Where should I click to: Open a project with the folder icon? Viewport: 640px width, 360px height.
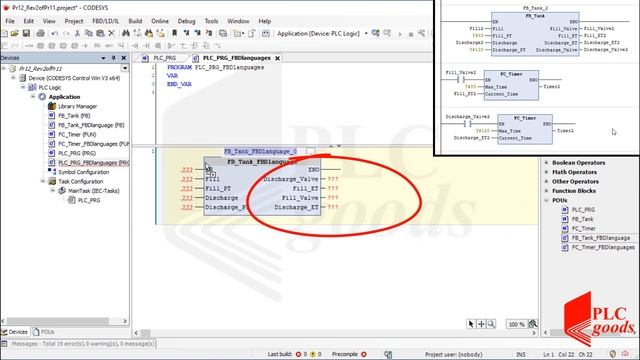pyautogui.click(x=14, y=33)
